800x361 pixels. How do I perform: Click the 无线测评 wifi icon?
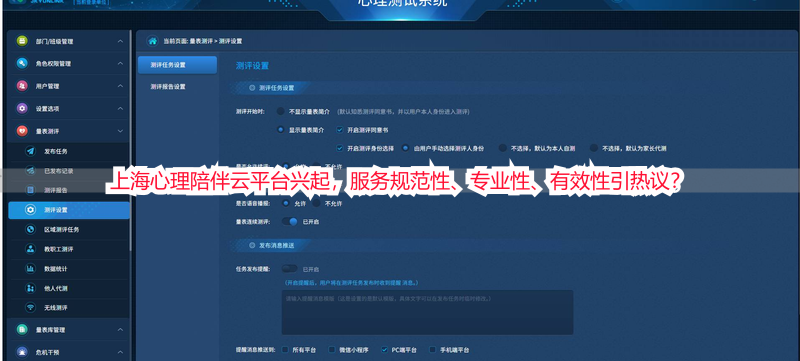(x=31, y=307)
